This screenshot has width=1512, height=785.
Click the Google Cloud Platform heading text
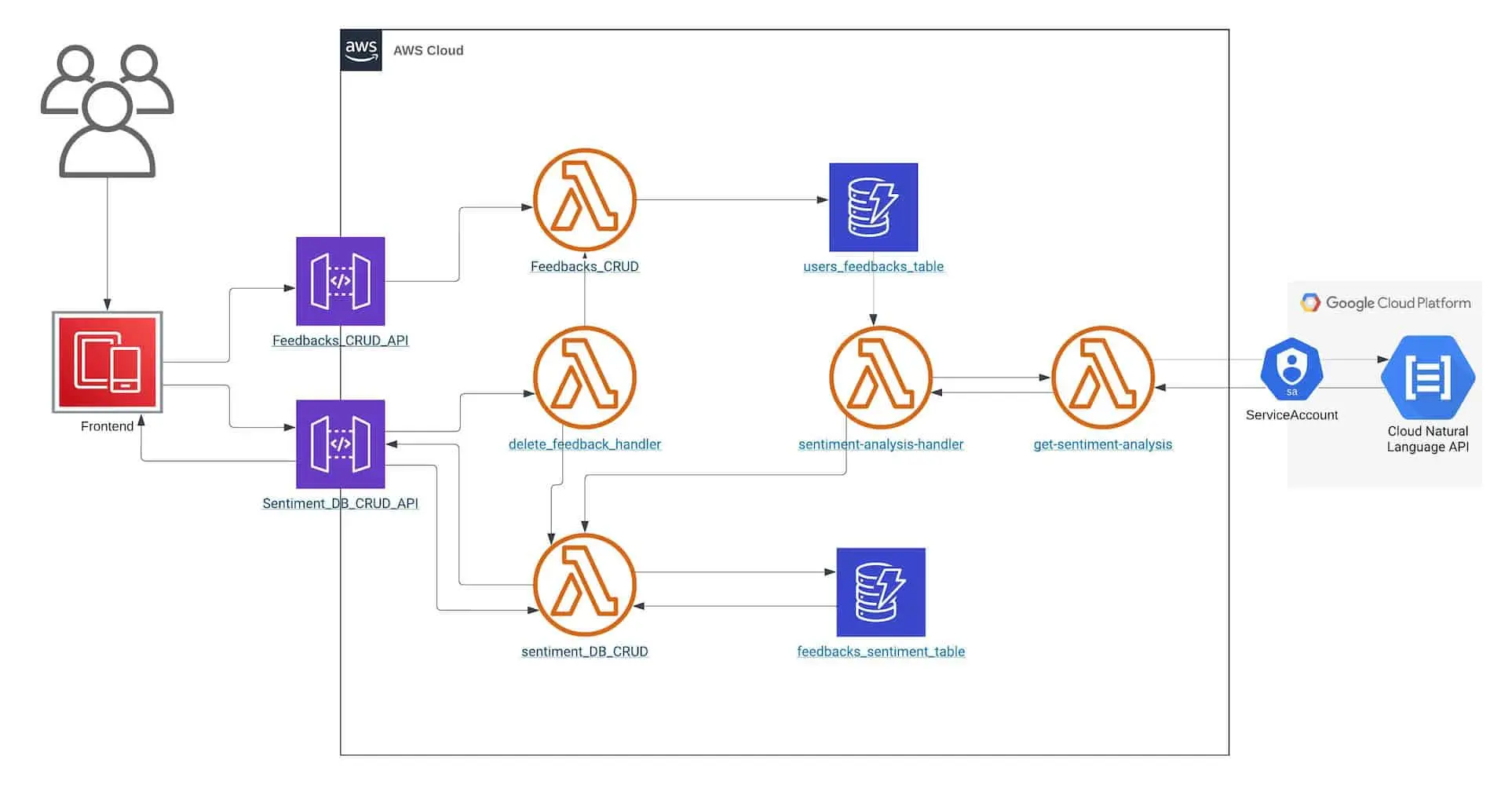coord(1398,303)
